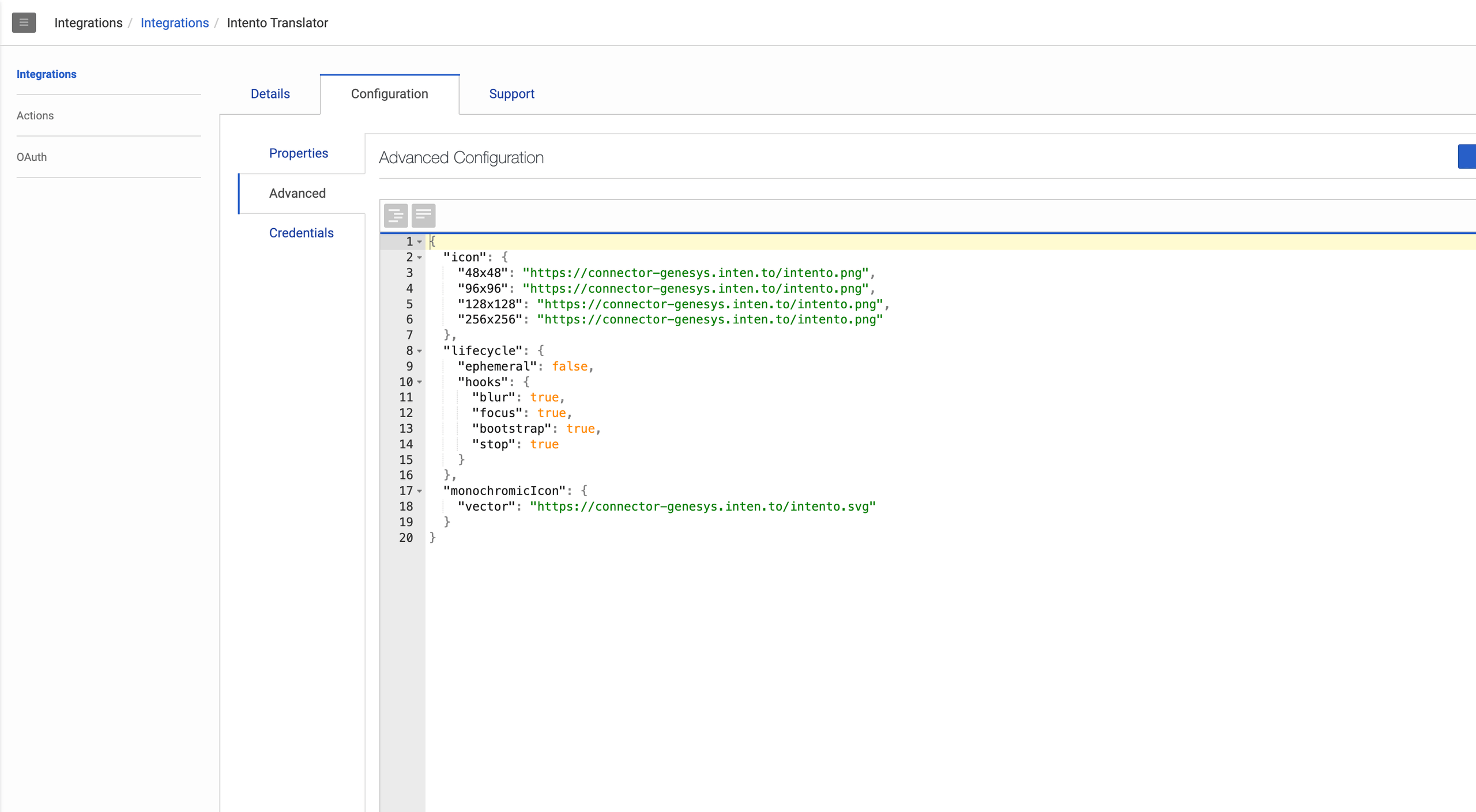Click the "48x48" icon URL string
Image resolution: width=1476 pixels, height=812 pixels.
click(x=696, y=273)
